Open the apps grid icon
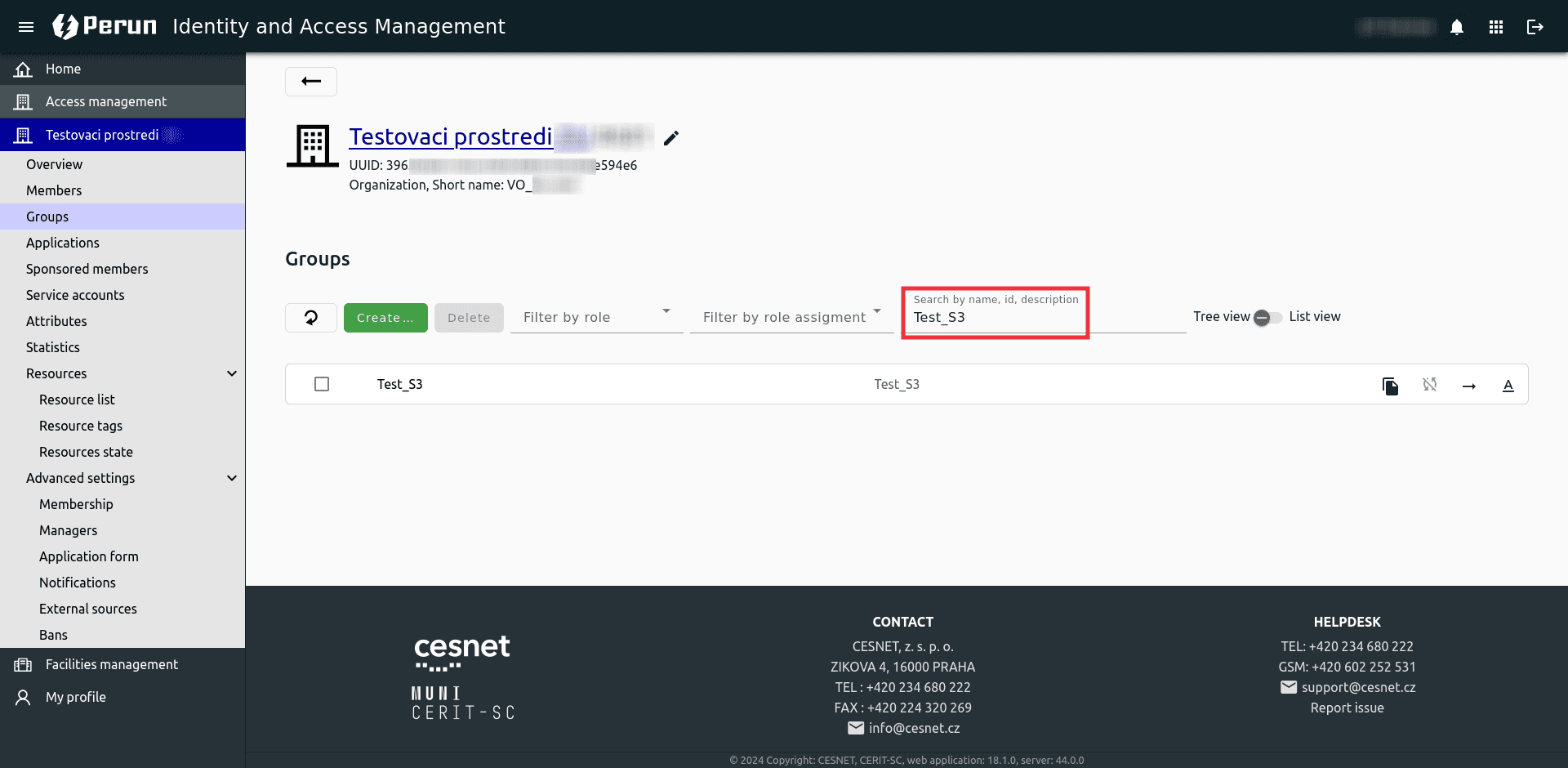Screen dimensions: 1568x768 pyautogui.click(x=1495, y=27)
